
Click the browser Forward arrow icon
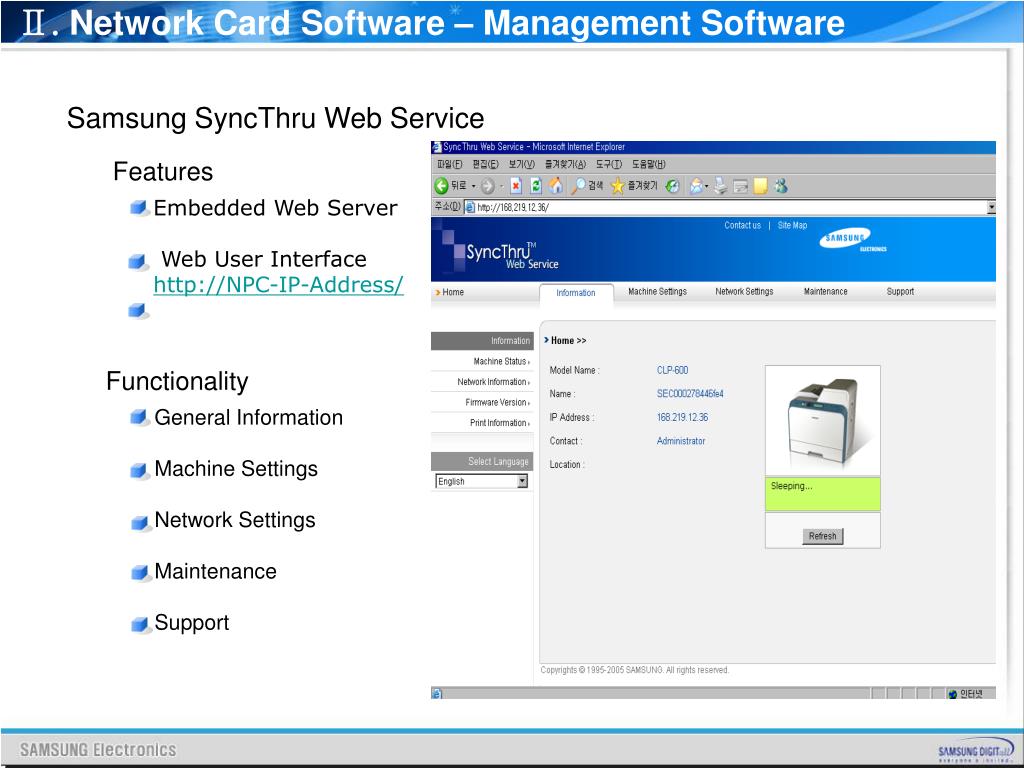pos(487,187)
